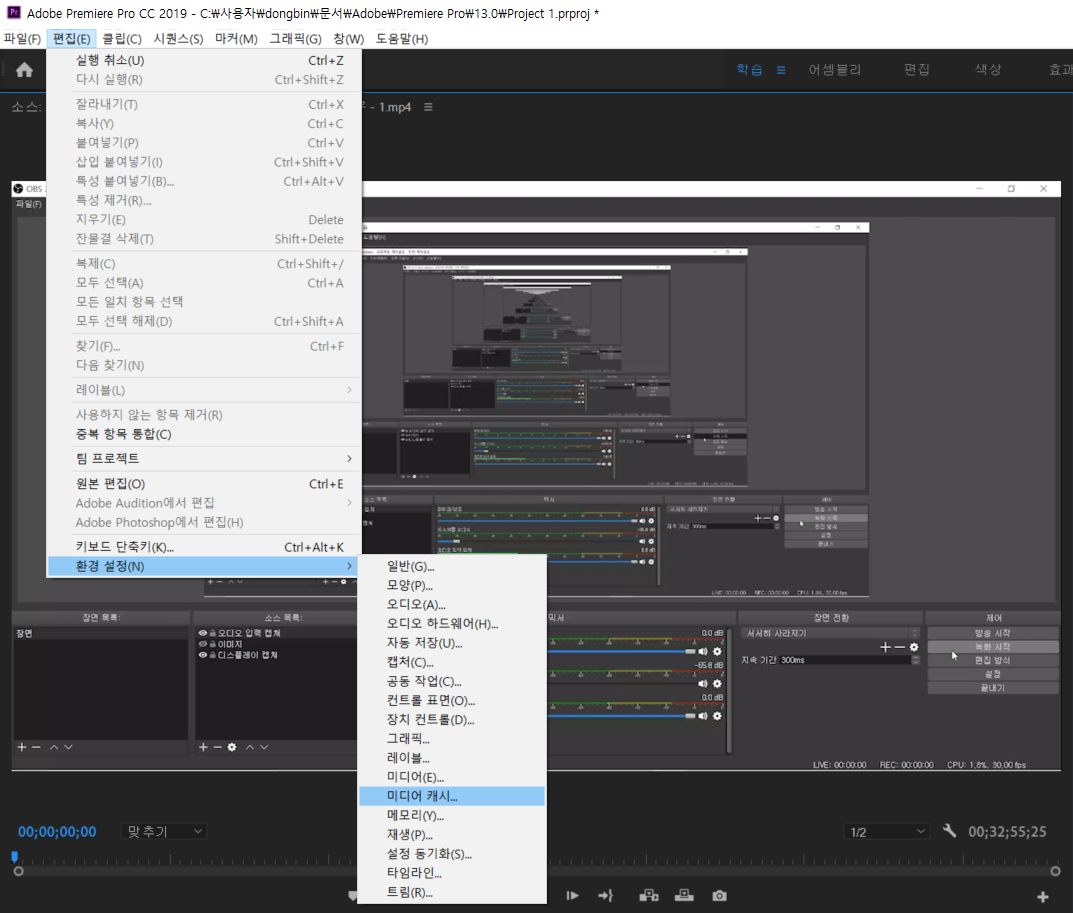Toggle lock on 오디오 입력 캡쳐 source
Image resolution: width=1073 pixels, height=913 pixels.
point(213,633)
